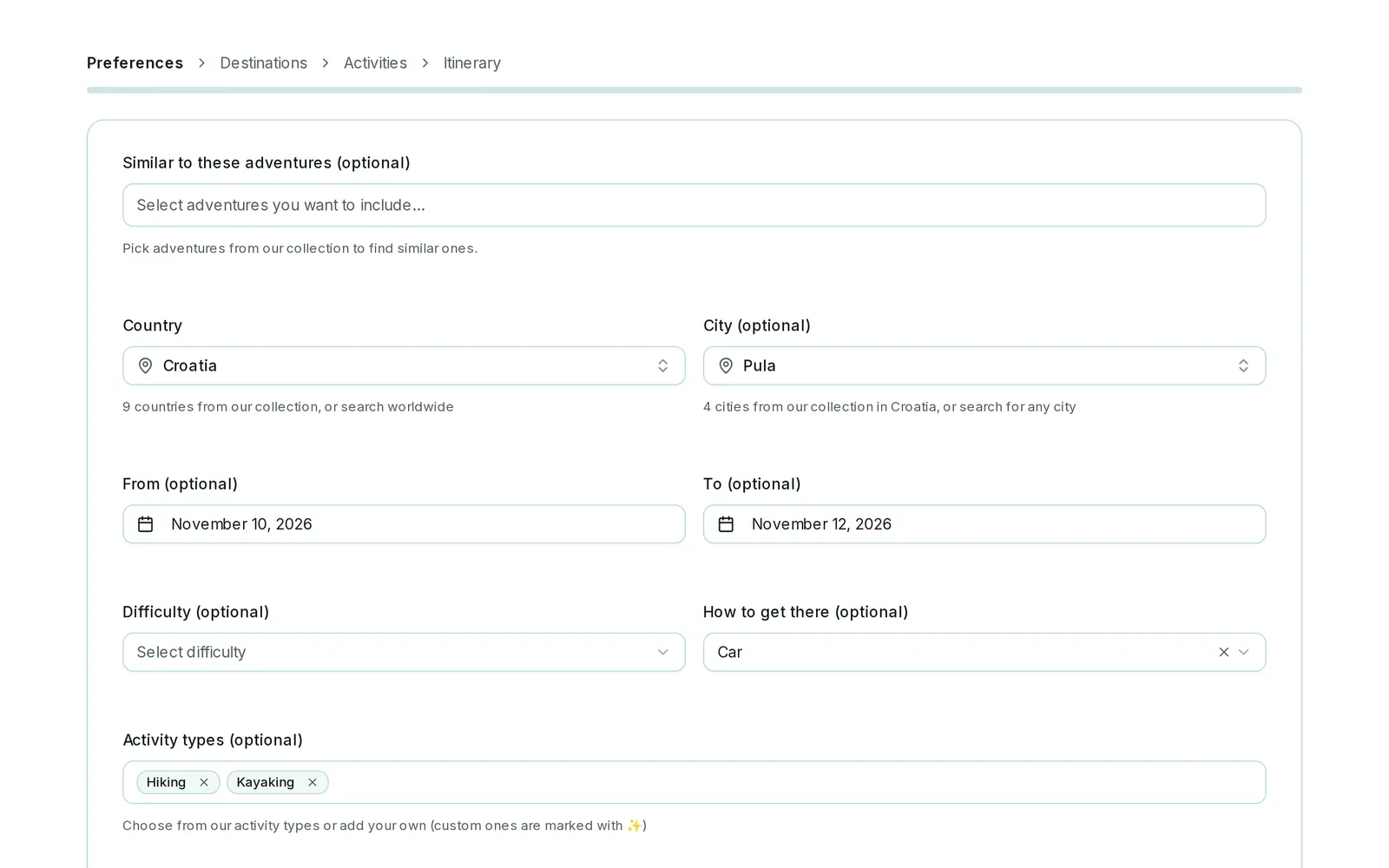Go to the Activities step

pos(375,63)
